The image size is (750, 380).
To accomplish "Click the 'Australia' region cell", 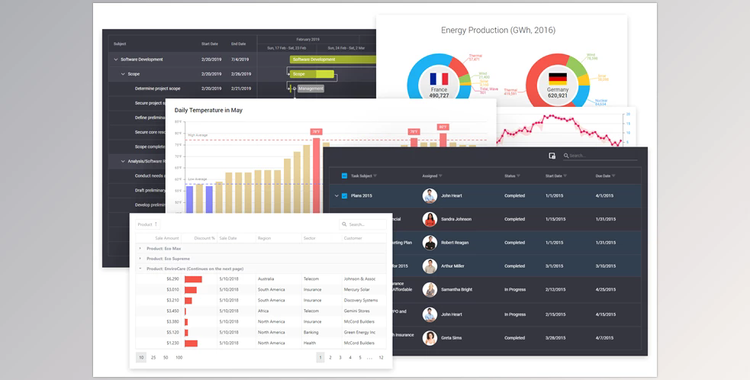I will (x=266, y=279).
